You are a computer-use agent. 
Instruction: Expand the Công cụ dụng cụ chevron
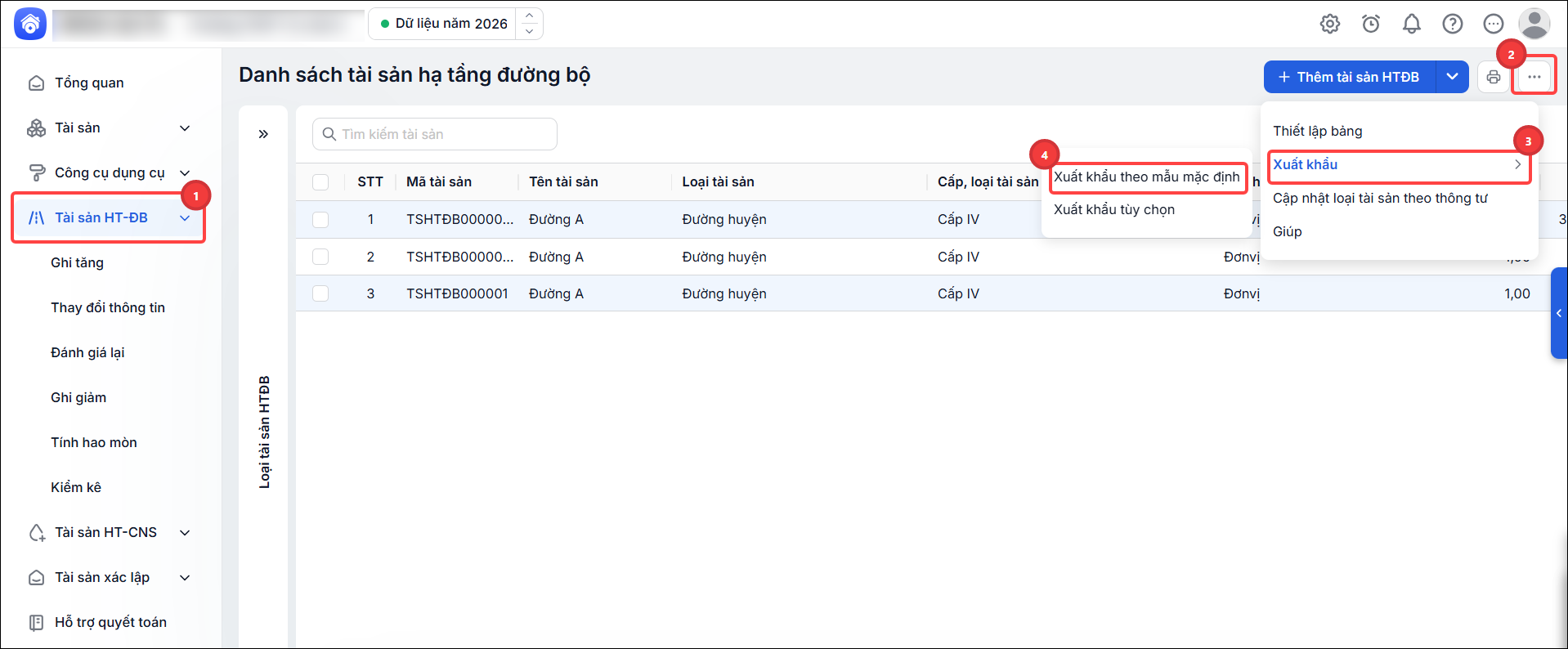[185, 173]
